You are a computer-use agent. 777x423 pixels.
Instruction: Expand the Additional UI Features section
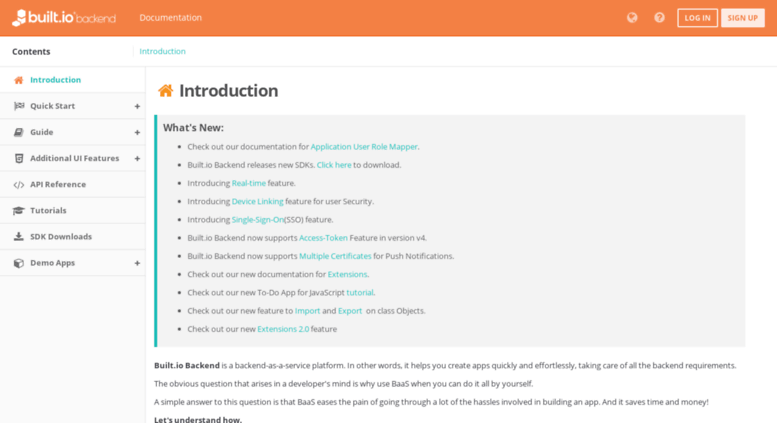[137, 159]
